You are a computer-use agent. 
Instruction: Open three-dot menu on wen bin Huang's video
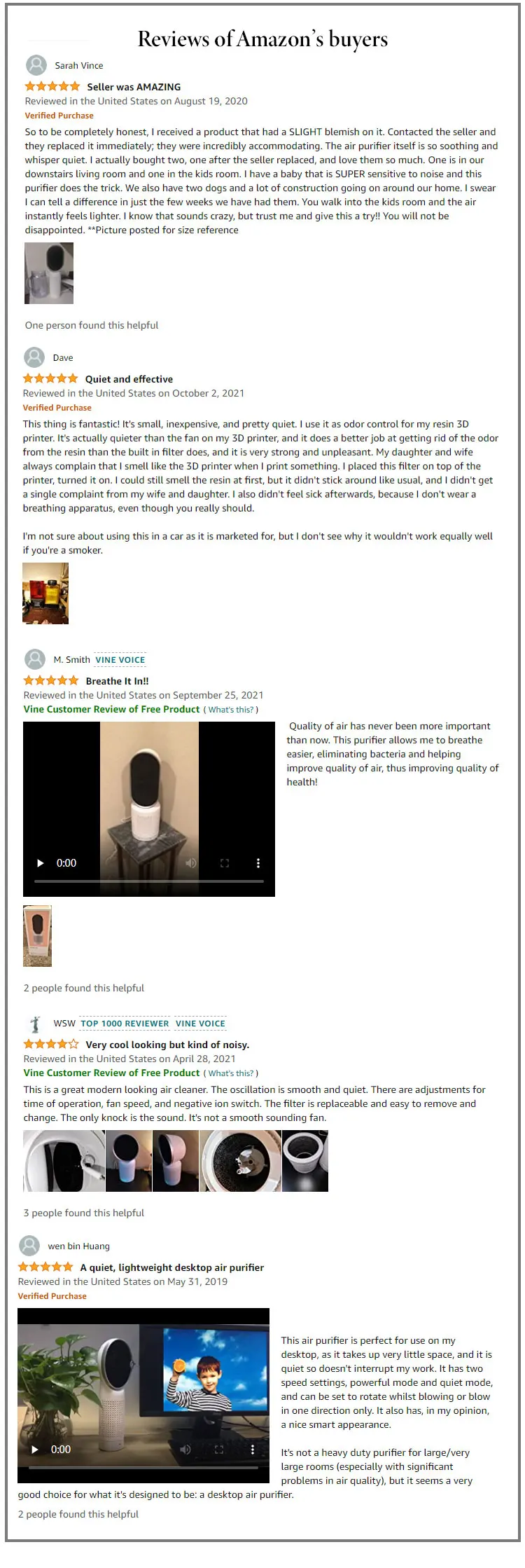tap(252, 1449)
